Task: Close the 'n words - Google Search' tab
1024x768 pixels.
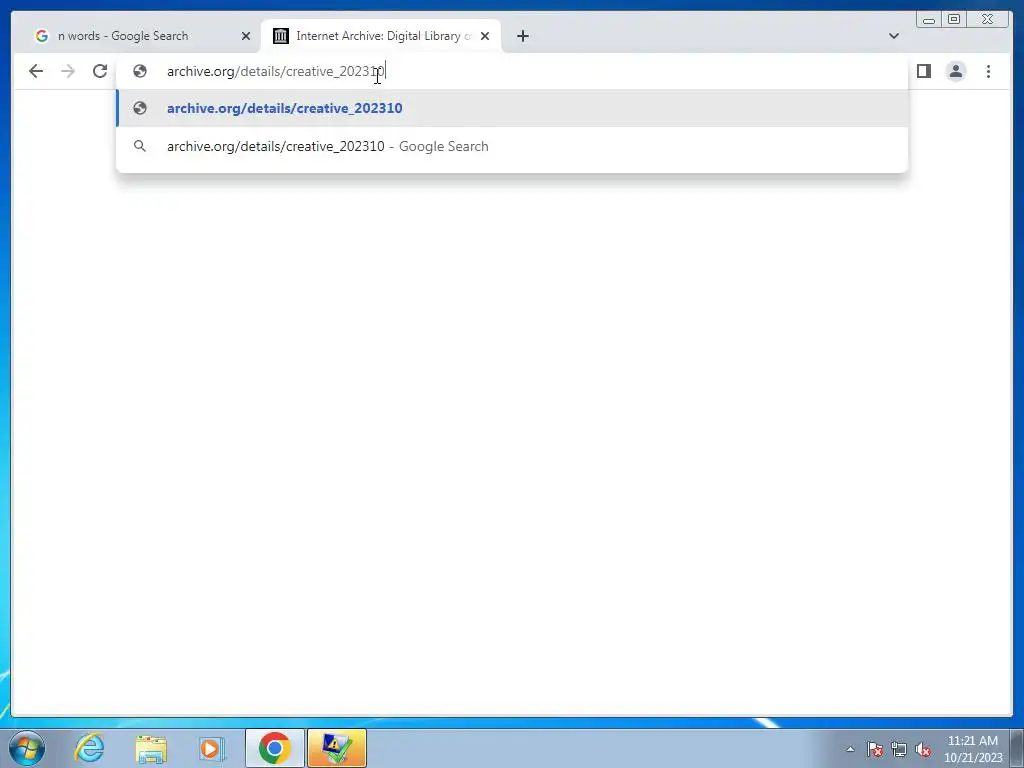Action: 246,36
